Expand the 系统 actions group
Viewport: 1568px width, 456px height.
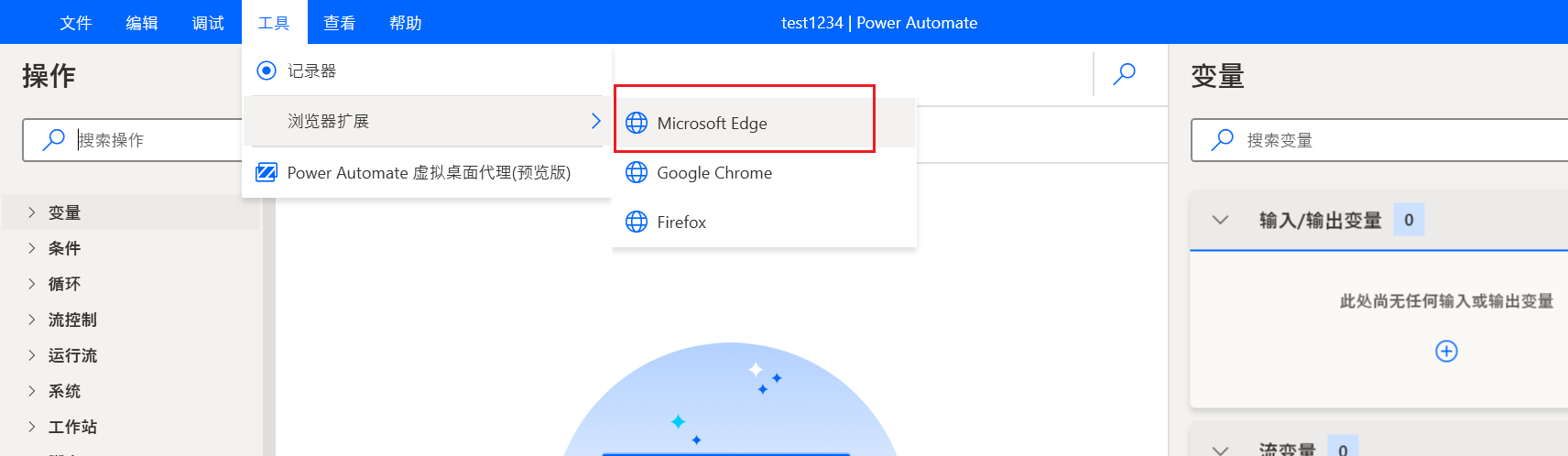click(32, 391)
